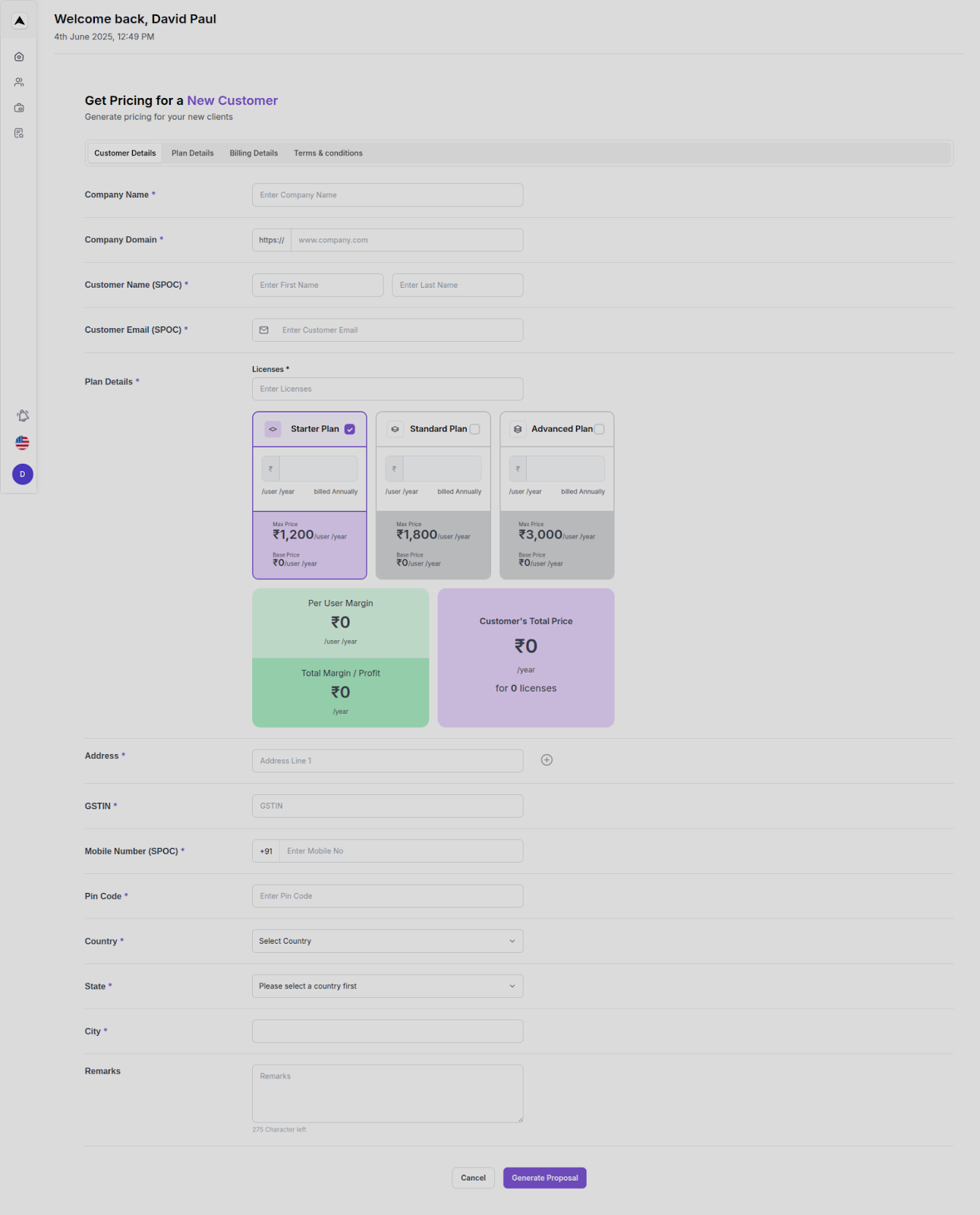
Task: Focus the Address Line 1 field
Action: click(x=388, y=761)
